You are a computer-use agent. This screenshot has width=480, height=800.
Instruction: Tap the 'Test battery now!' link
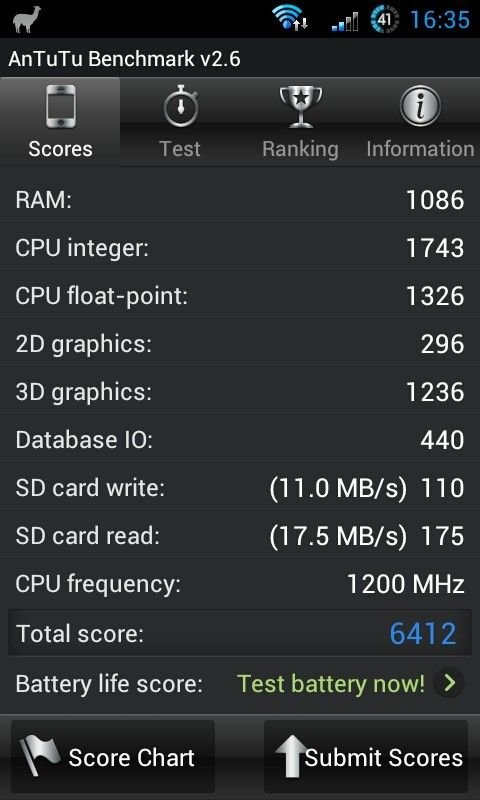331,683
